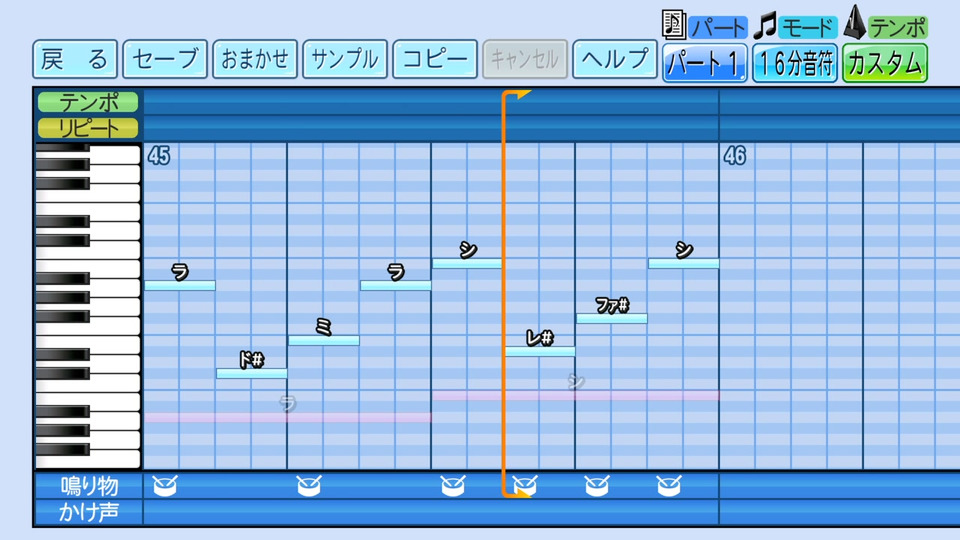The width and height of the screenshot is (960, 540).
Task: Click drum icon under the orange playhead
Action: [x=525, y=486]
